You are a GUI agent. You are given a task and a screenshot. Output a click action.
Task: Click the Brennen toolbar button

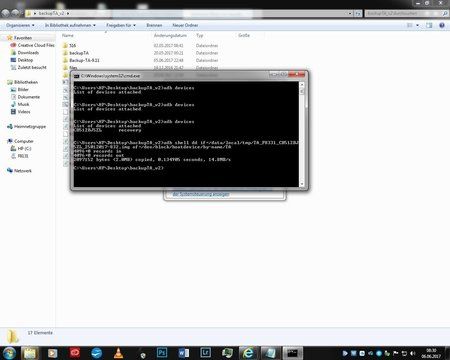click(154, 25)
